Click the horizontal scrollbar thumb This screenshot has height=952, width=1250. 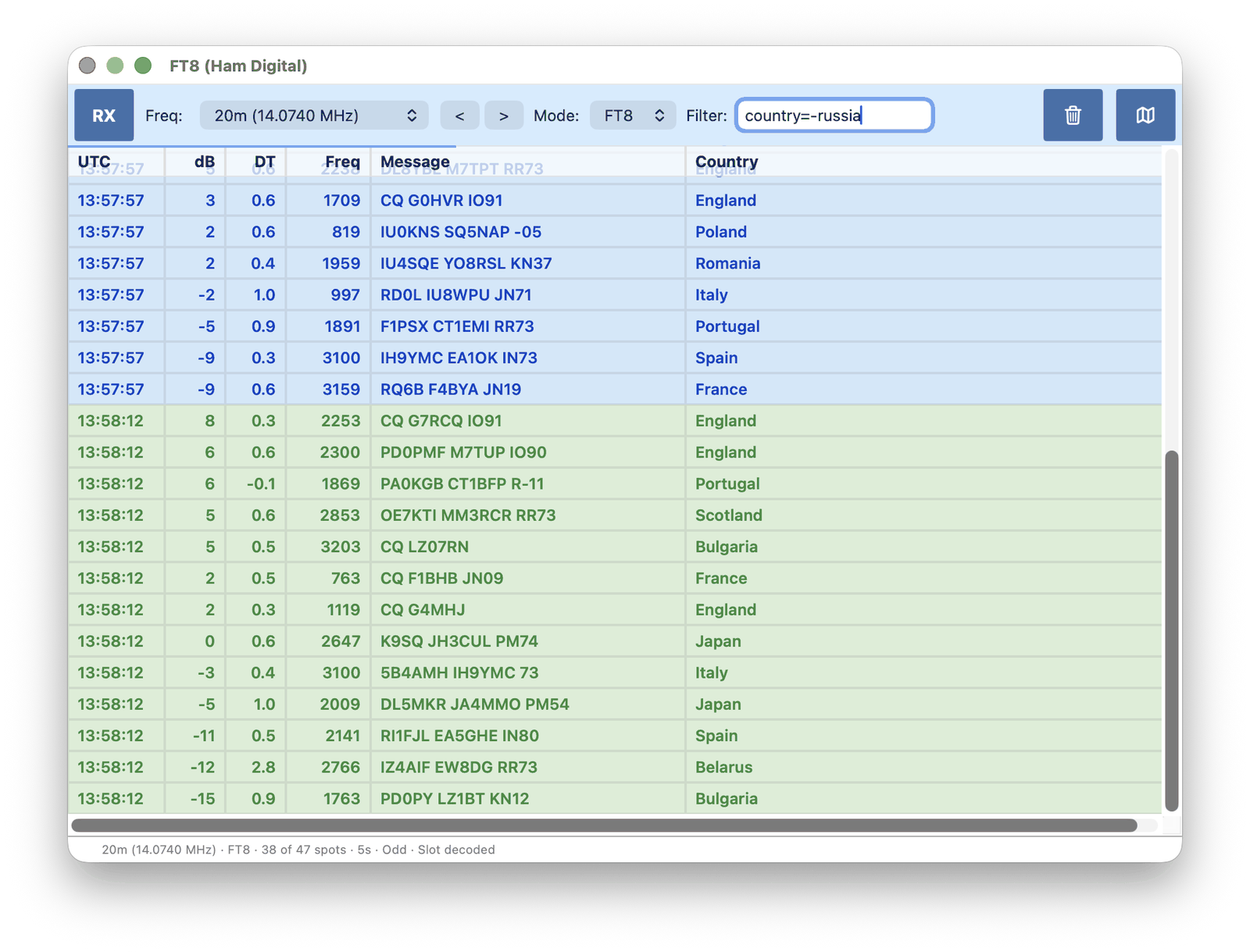604,825
